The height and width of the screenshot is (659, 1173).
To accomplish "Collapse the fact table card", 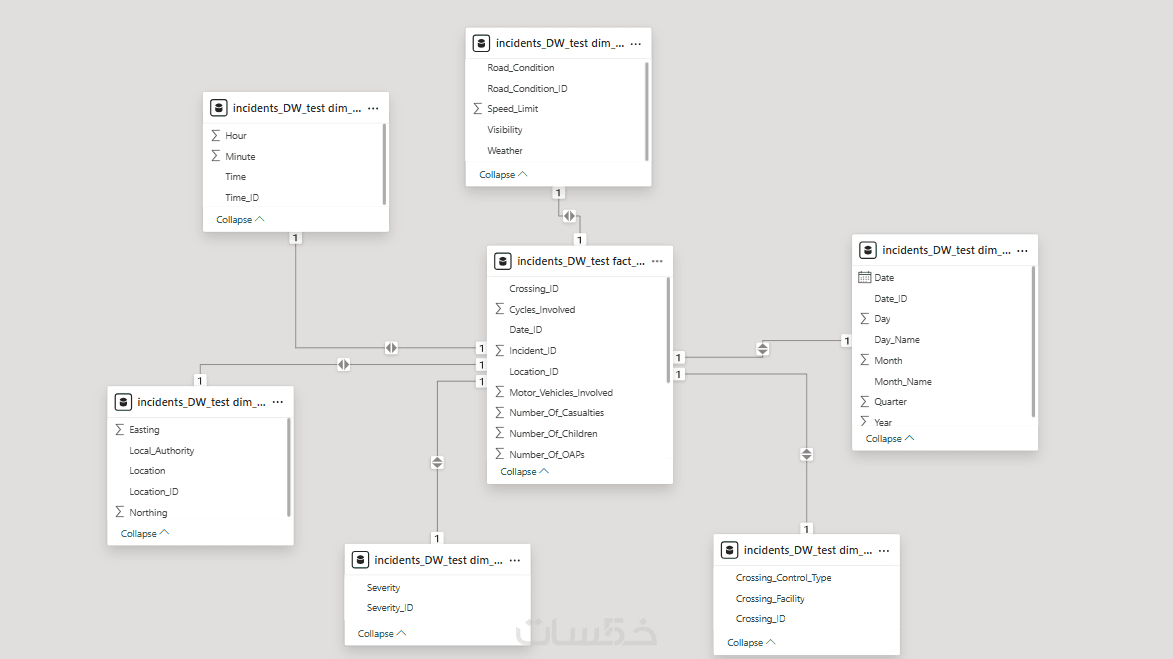I will point(524,472).
